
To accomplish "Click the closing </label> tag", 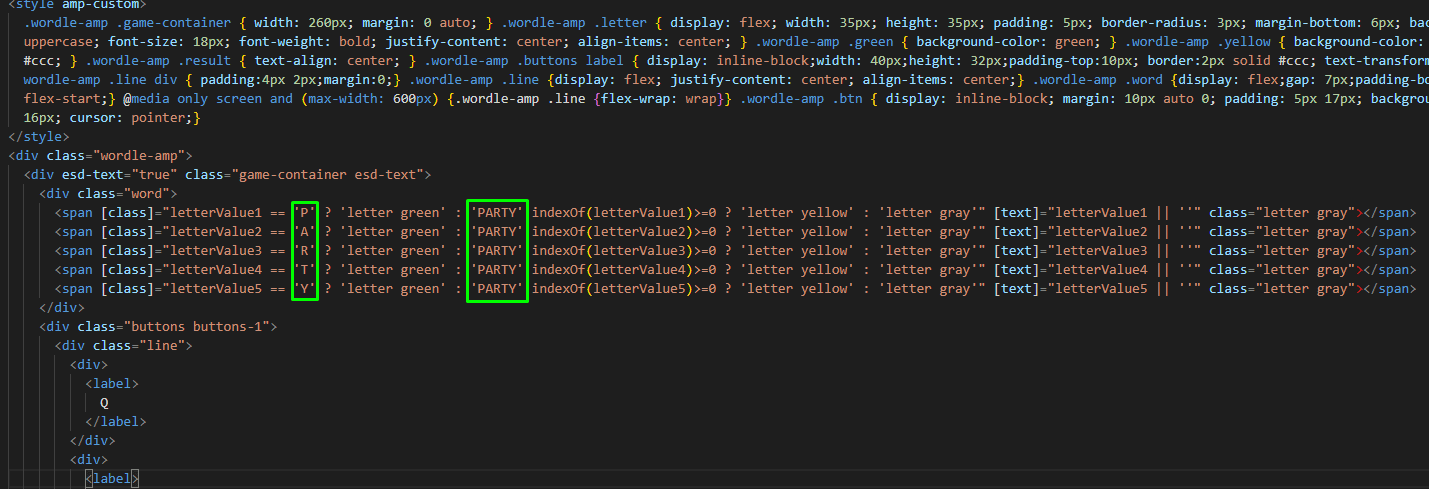I will pos(116,421).
